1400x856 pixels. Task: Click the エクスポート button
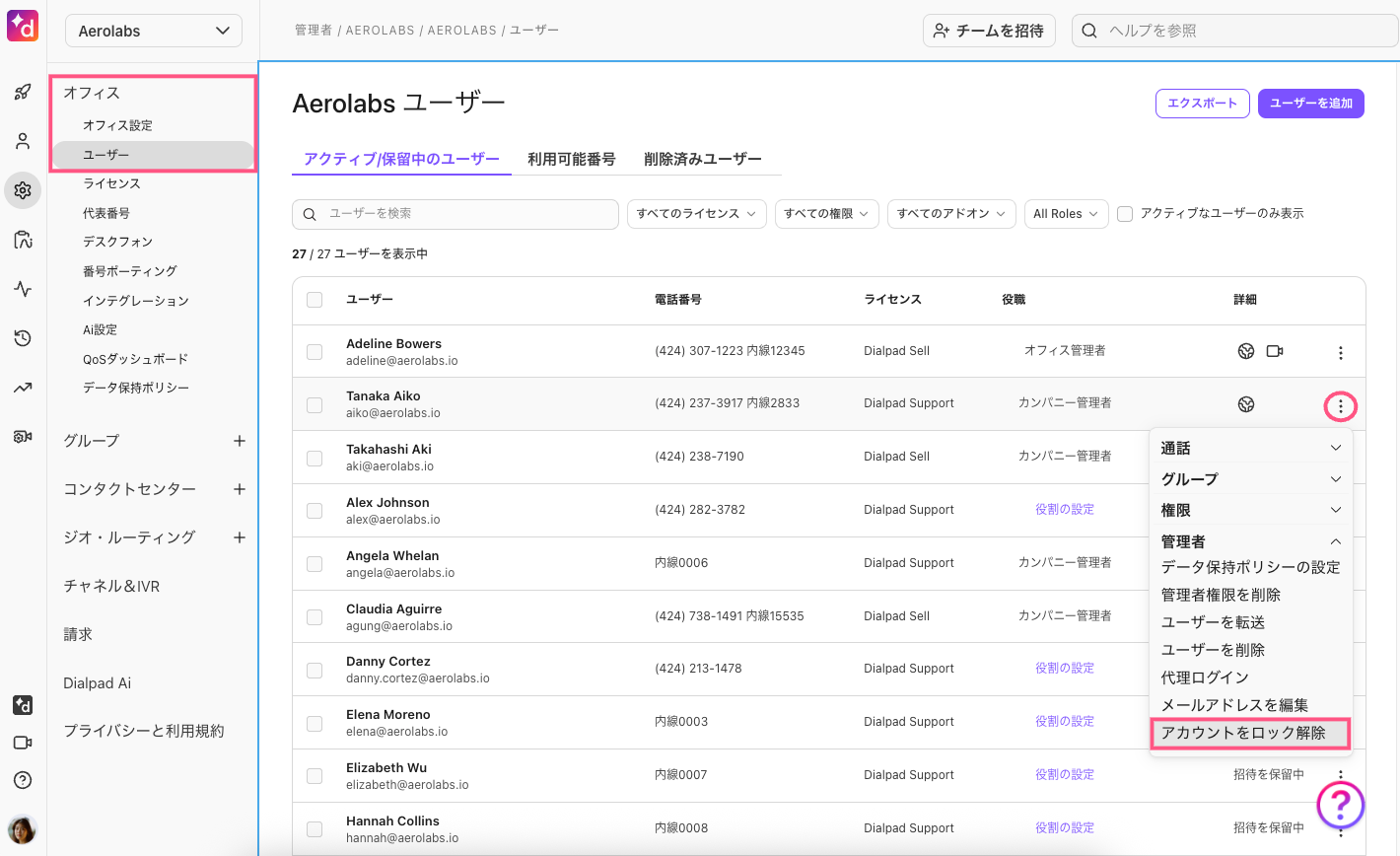1203,104
